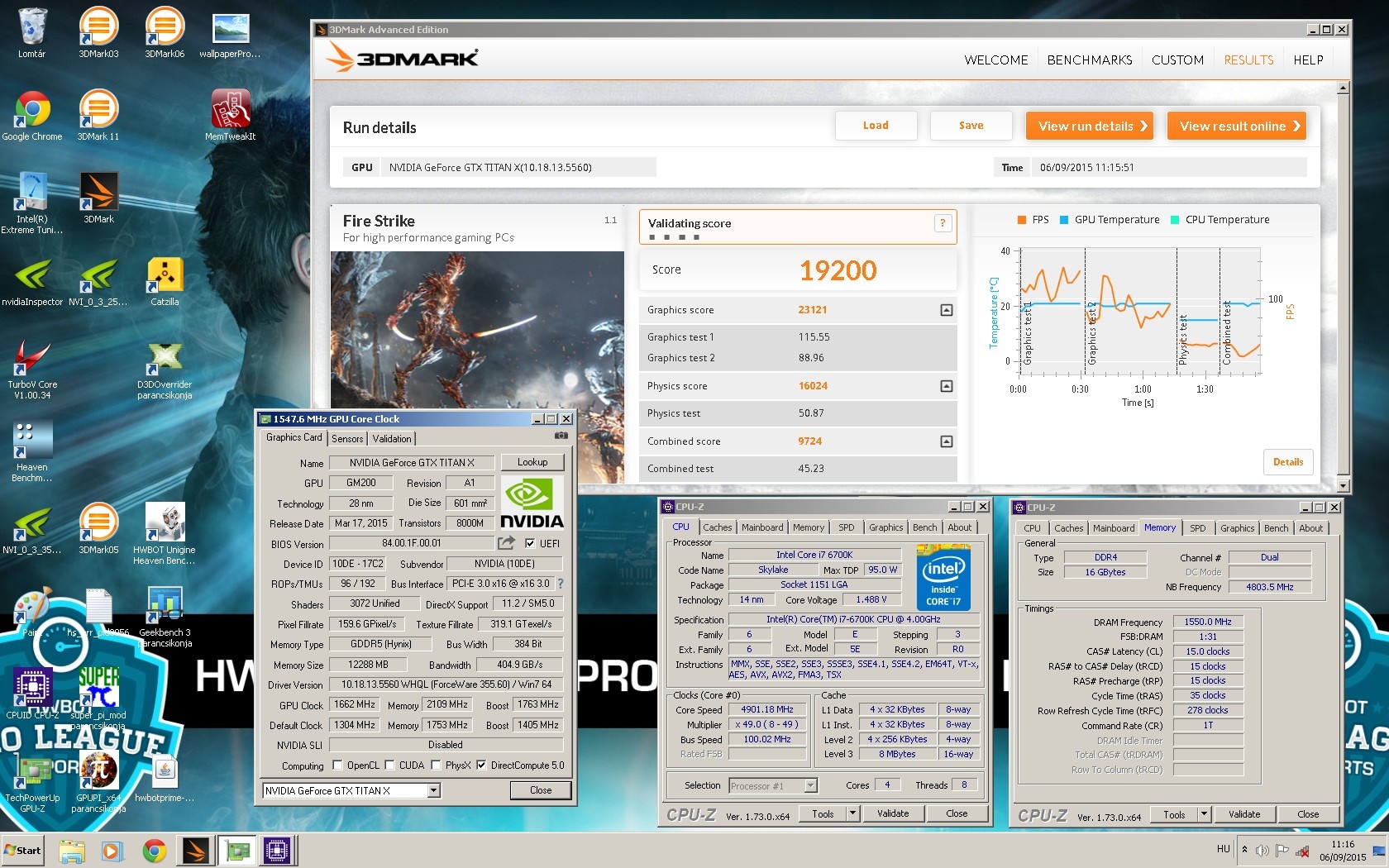The width and height of the screenshot is (1389, 868).
Task: Toggle the CUDA checkbox in GPU-Z
Action: (389, 765)
